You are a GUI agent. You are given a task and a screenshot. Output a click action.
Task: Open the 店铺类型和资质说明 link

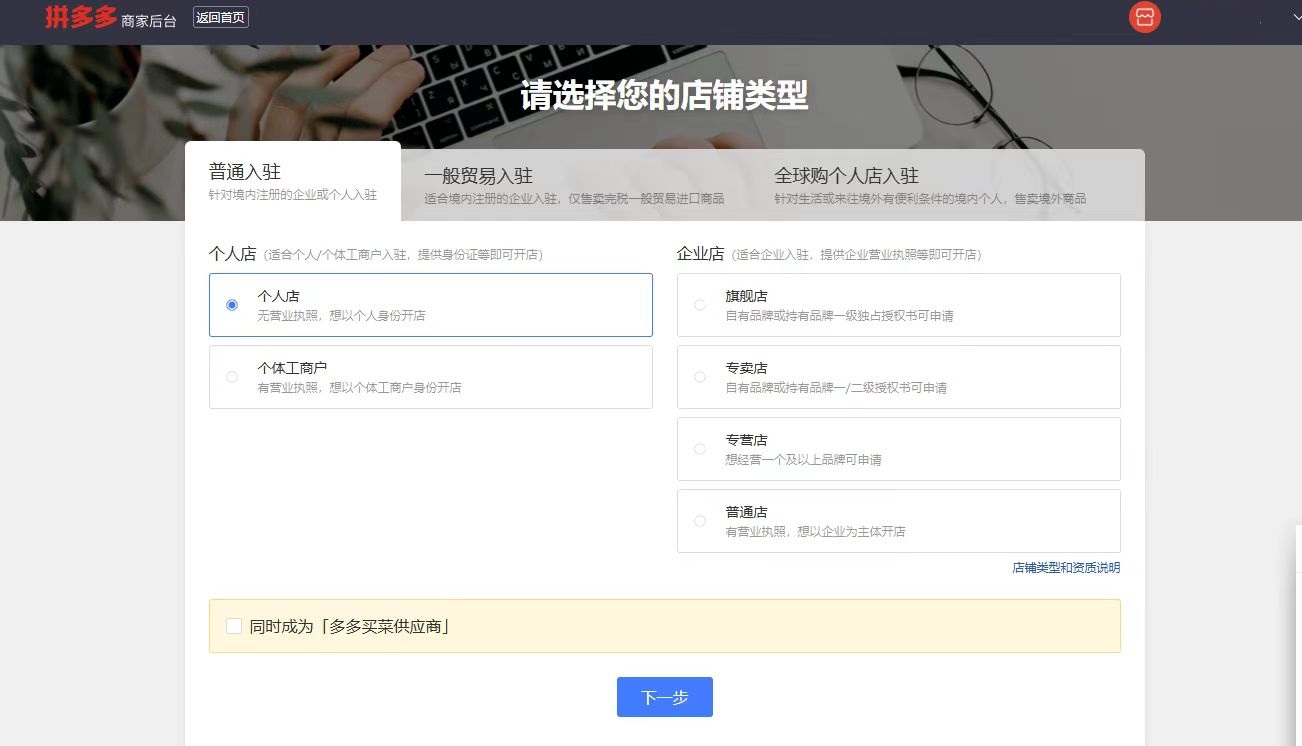tap(1066, 568)
